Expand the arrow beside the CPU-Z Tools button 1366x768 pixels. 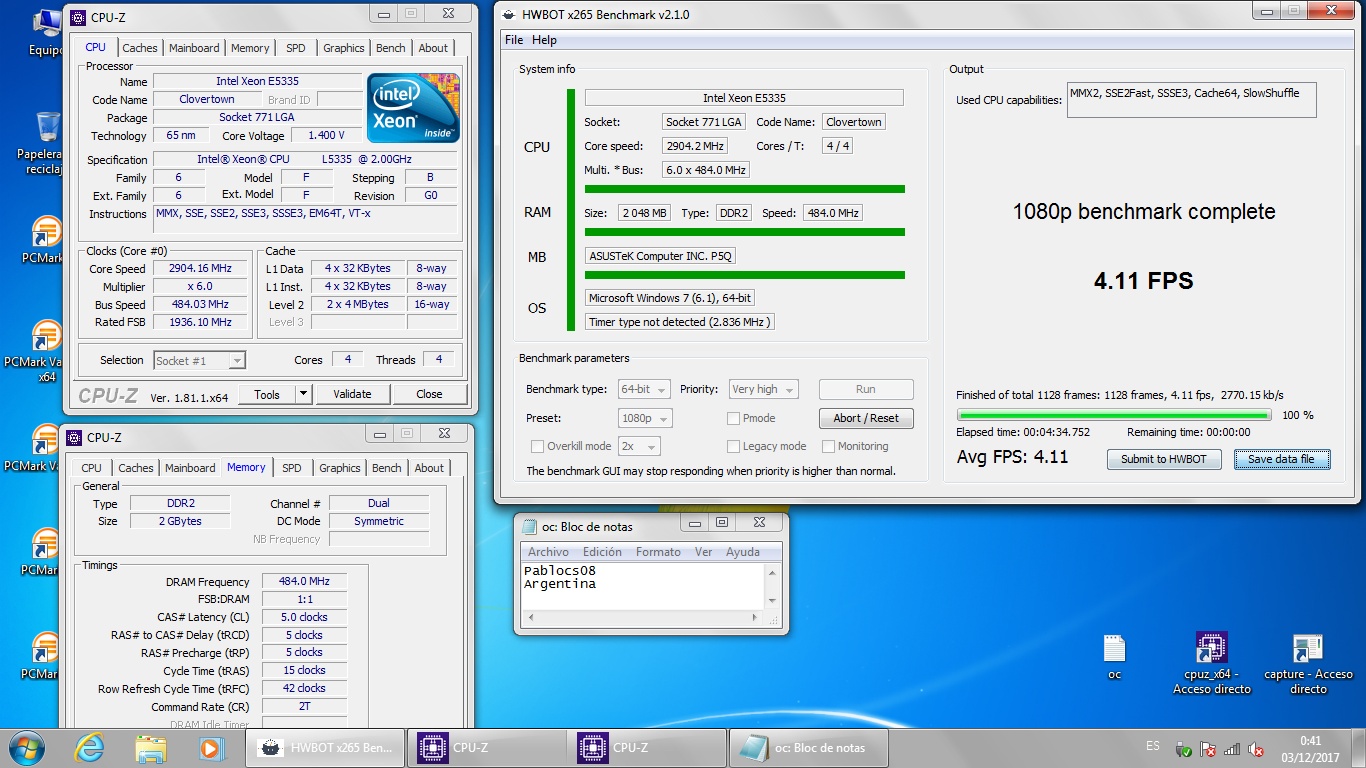click(304, 394)
